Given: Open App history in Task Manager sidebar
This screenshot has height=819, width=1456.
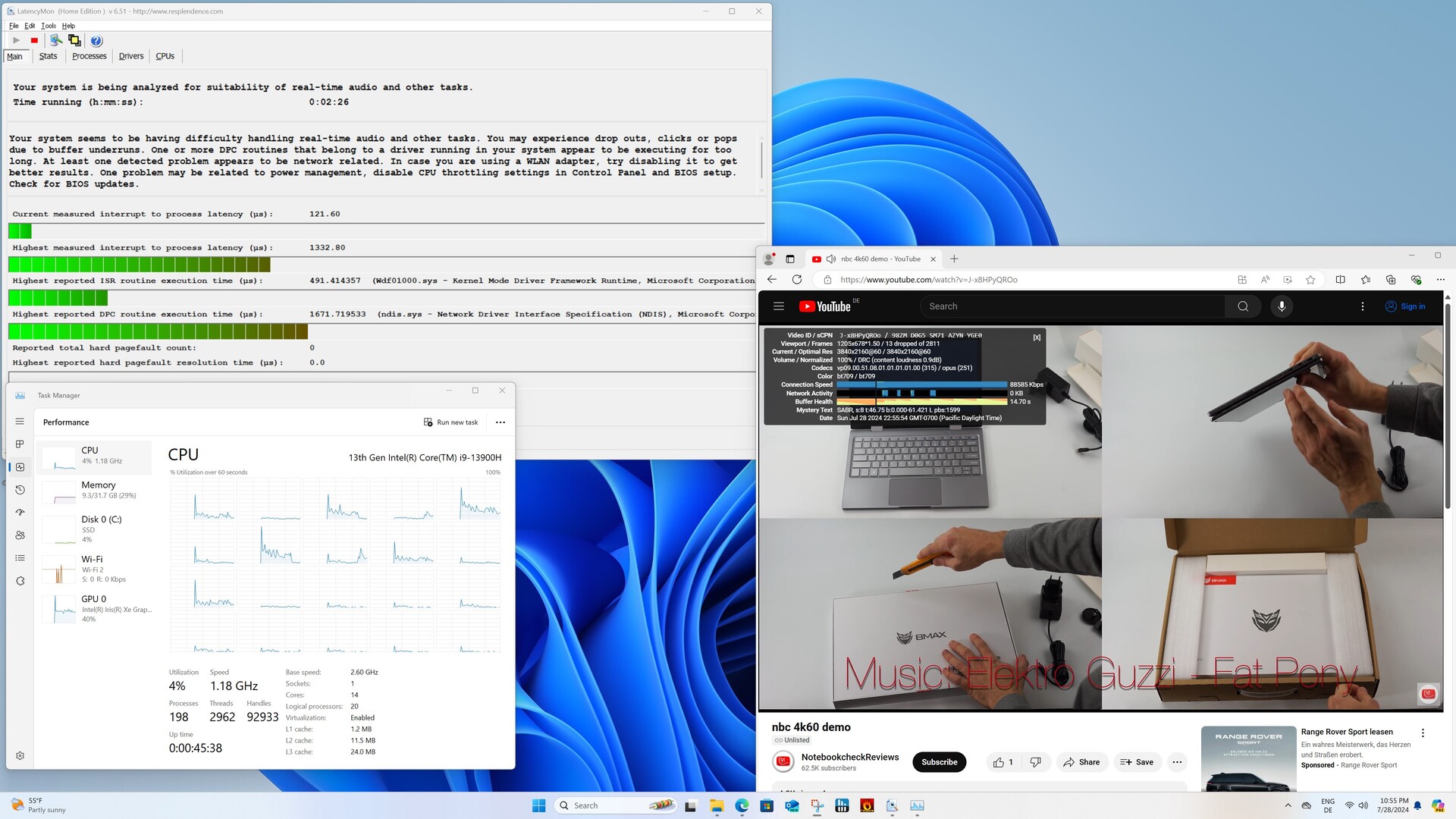Looking at the screenshot, I should [20, 490].
